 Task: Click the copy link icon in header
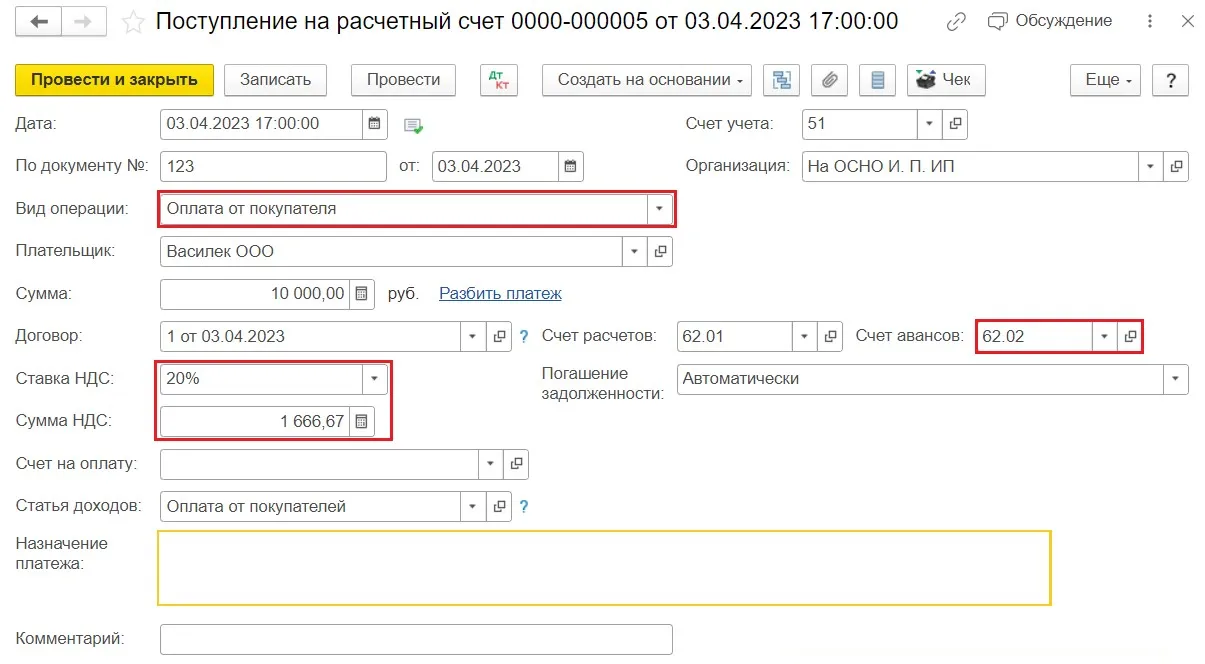[956, 21]
